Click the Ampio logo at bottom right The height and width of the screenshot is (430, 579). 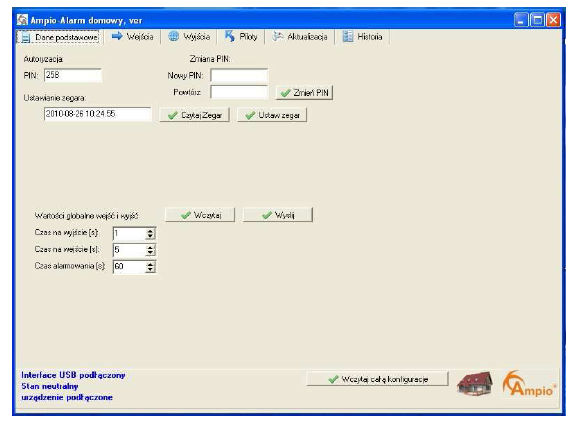coord(529,384)
